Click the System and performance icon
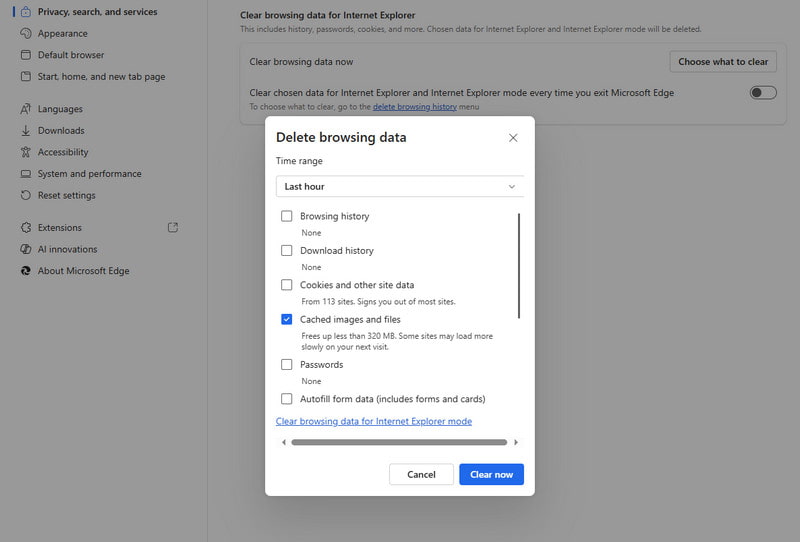800x542 pixels. coord(26,174)
